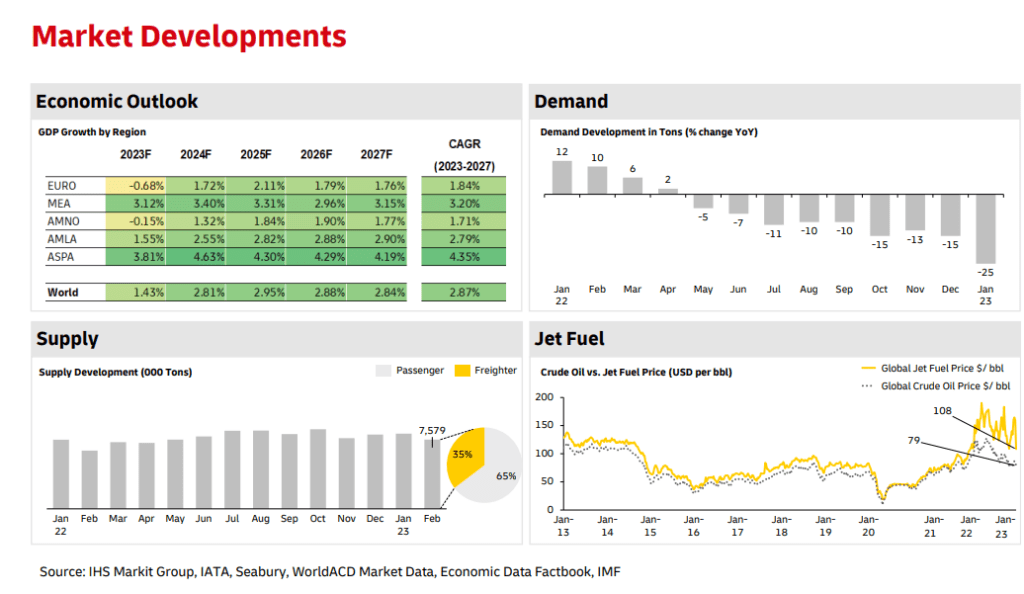Click the Passenger legend gray swatch
The height and width of the screenshot is (594, 1024).
[383, 371]
